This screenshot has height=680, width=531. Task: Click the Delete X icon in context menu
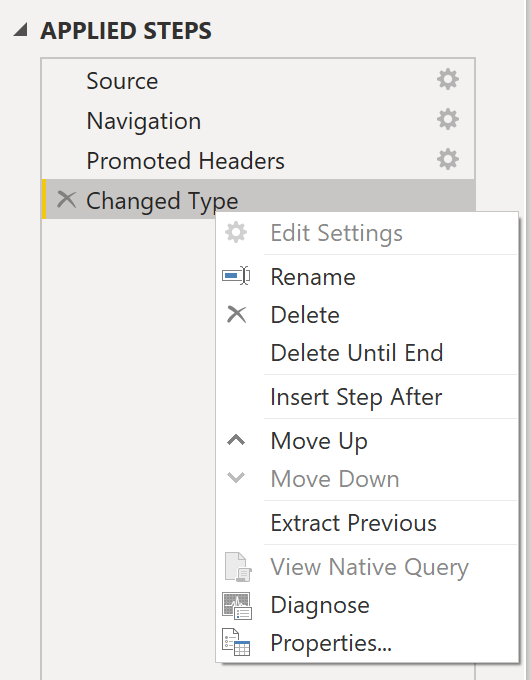coord(236,314)
